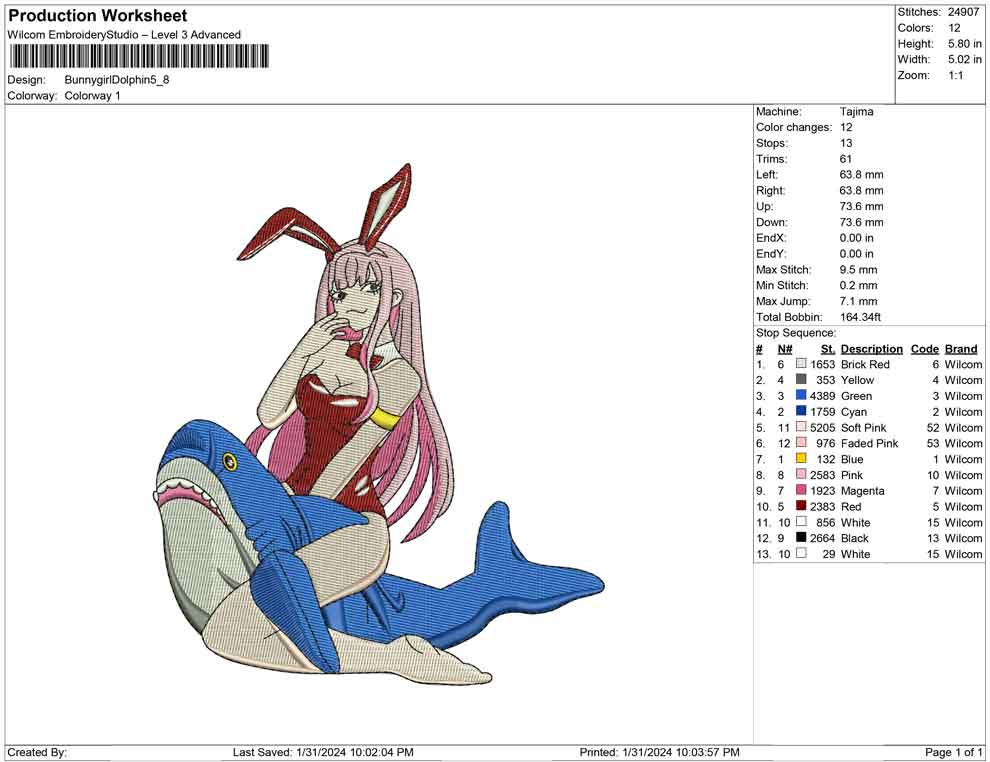
Task: Click the Total Bobbin value '164.34ft'
Action: 861,317
